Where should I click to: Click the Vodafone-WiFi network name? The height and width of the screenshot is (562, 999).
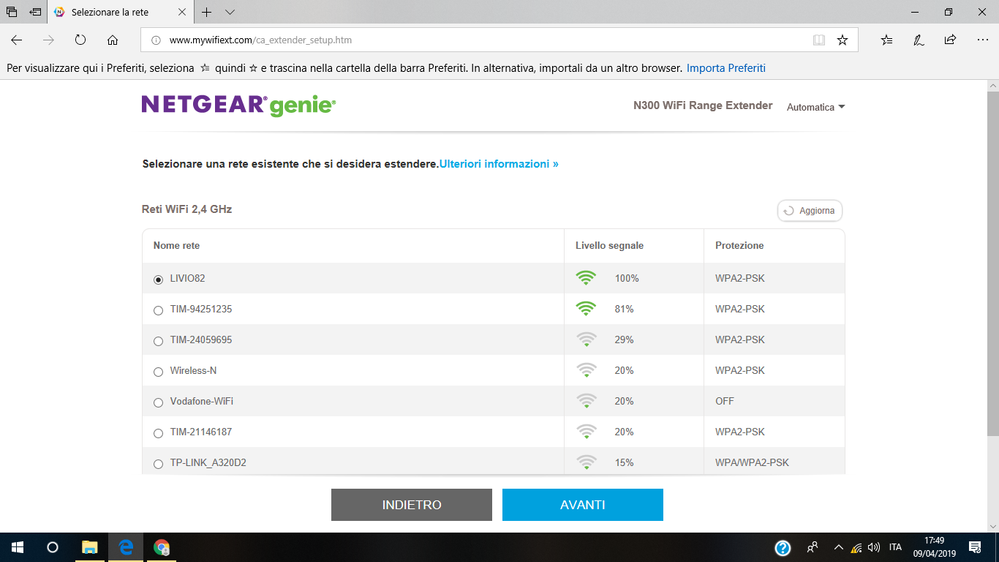201,401
